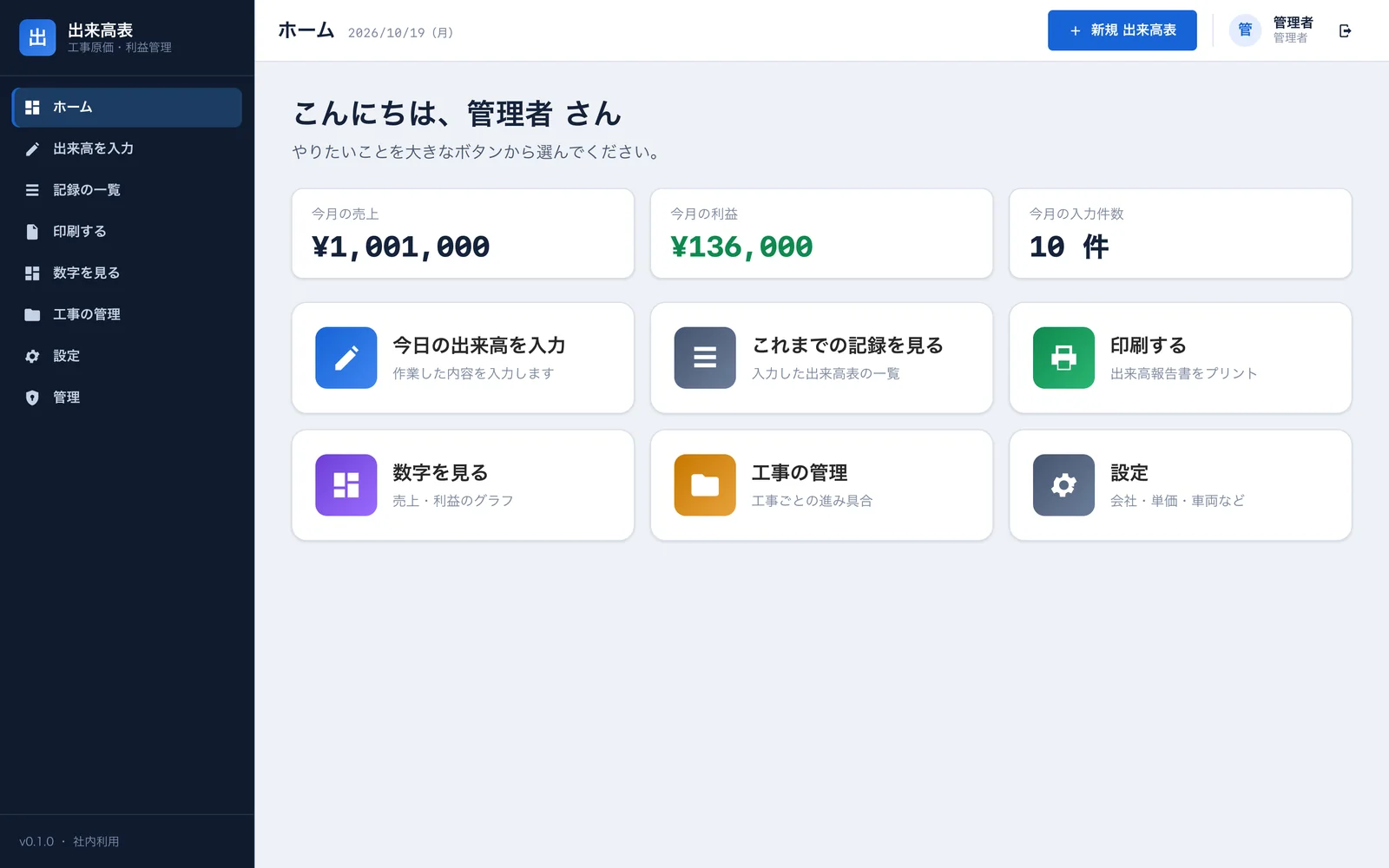
Task: Open the 数字を見る card title
Action: (440, 473)
